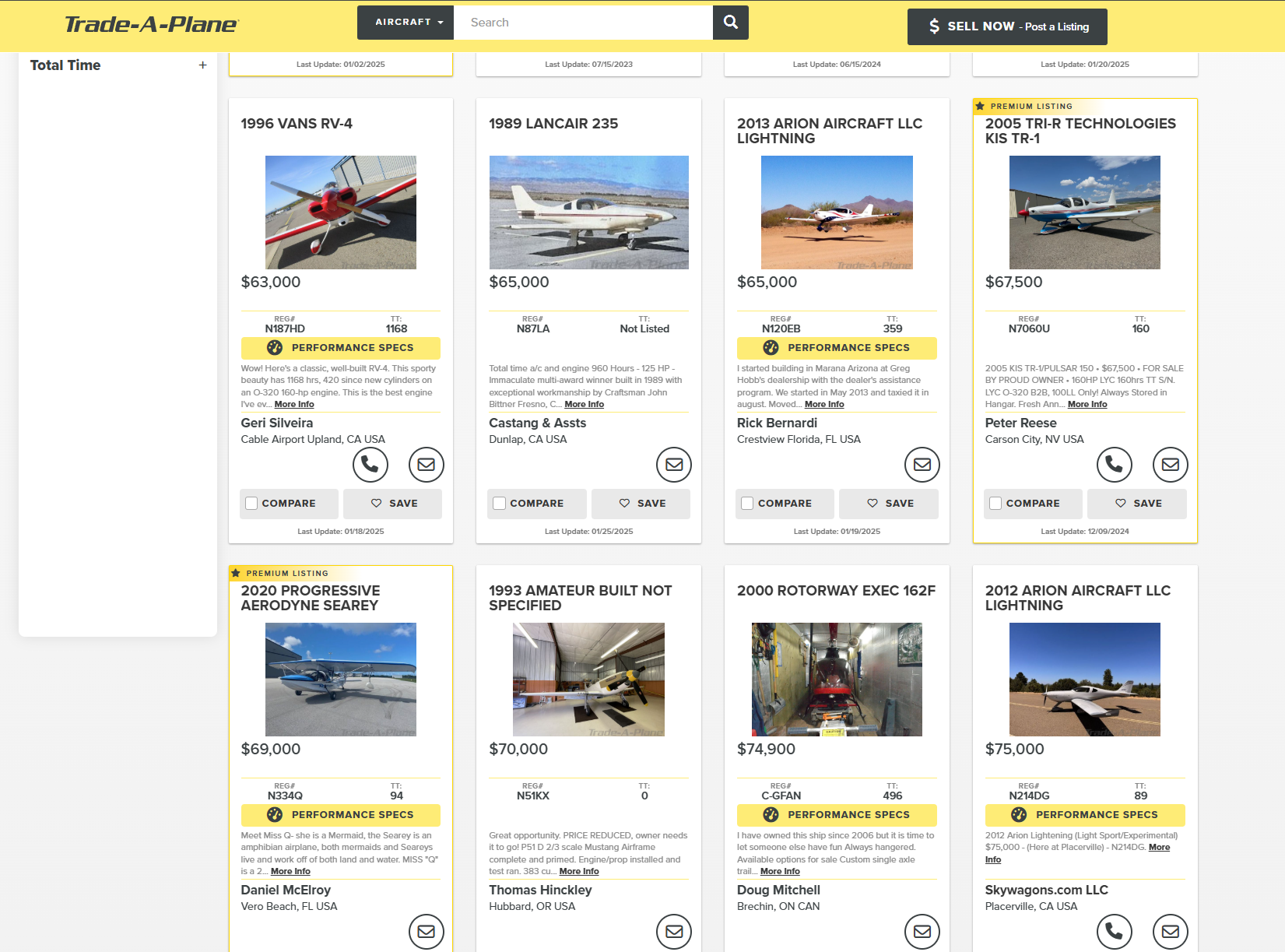
Task: Select price $74,900 on Rotorway listing
Action: [x=766, y=749]
